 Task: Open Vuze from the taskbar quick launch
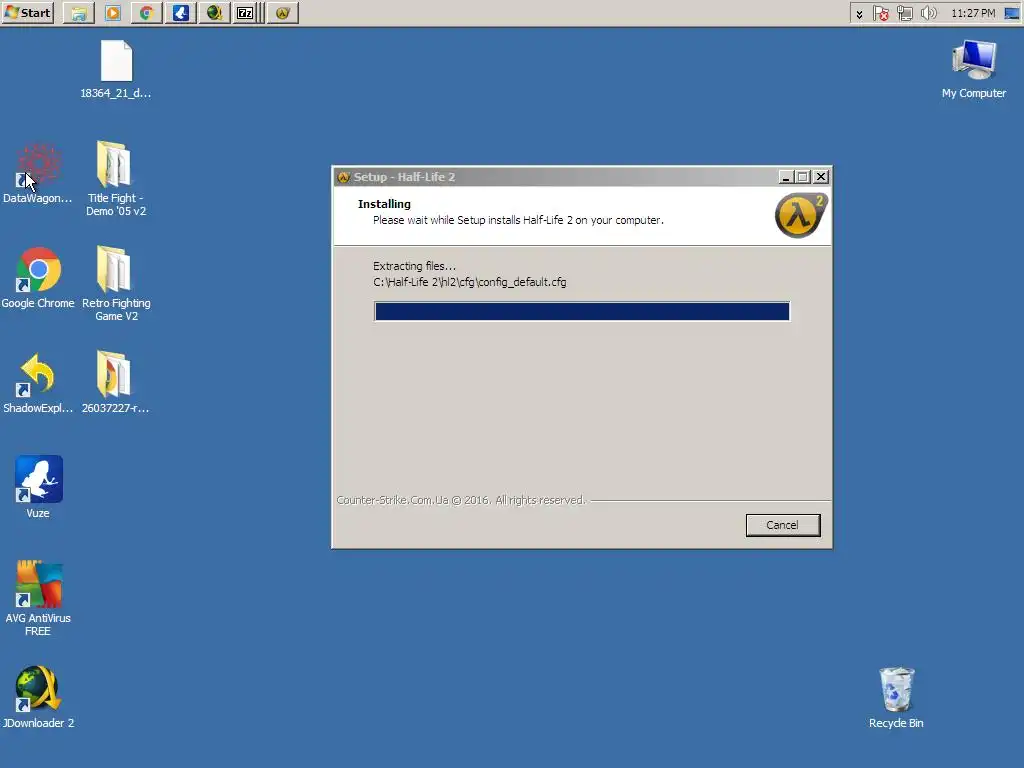pos(180,13)
